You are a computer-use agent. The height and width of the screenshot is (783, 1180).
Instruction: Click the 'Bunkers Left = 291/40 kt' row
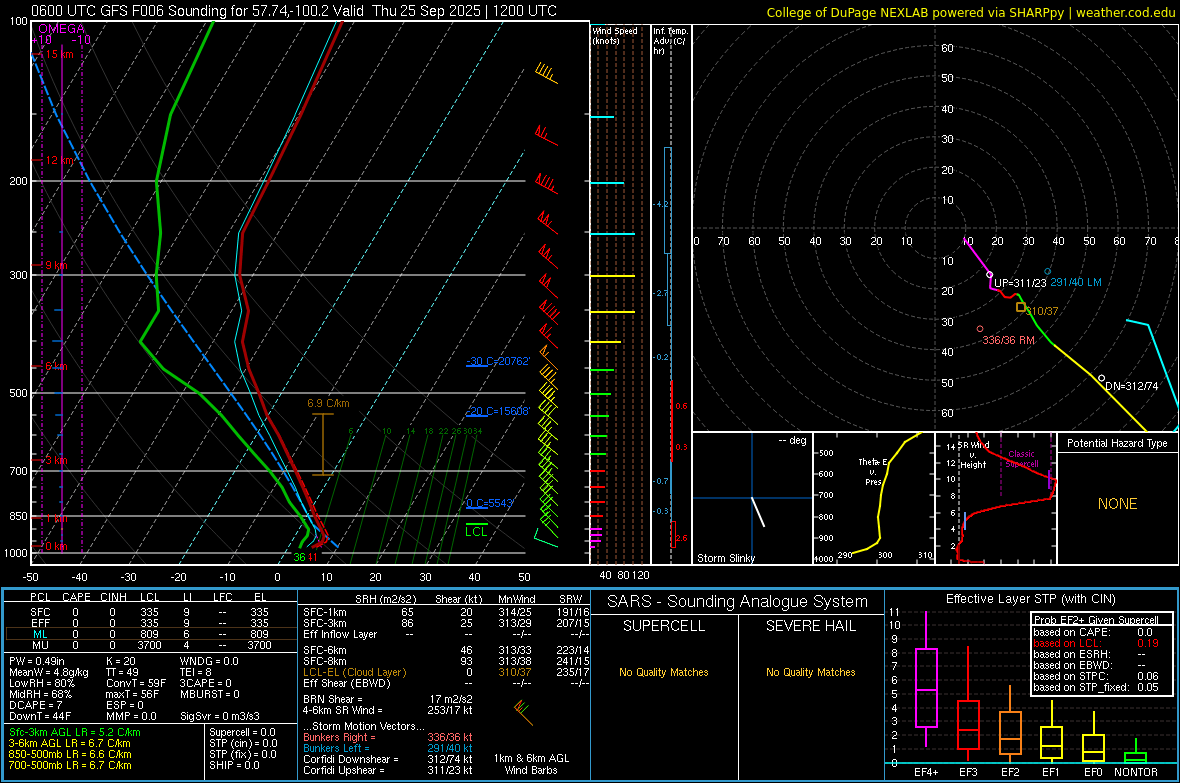[388, 748]
